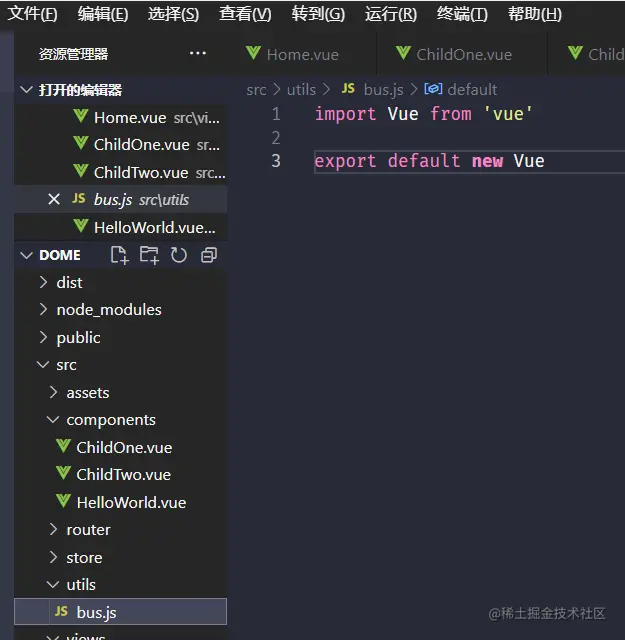Open the 转到(G) menu
625x640 pixels.
(x=318, y=14)
